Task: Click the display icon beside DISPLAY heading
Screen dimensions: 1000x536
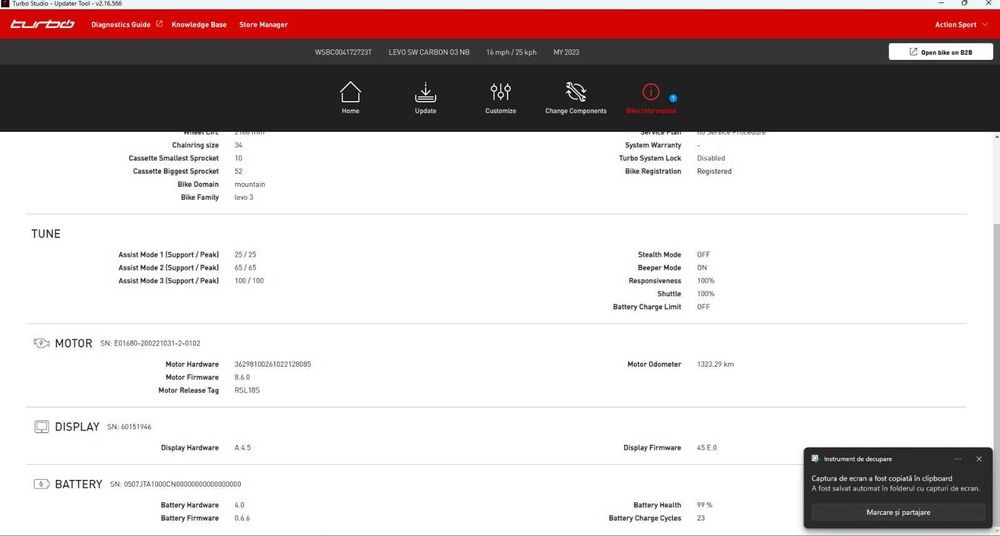Action: pyautogui.click(x=41, y=427)
